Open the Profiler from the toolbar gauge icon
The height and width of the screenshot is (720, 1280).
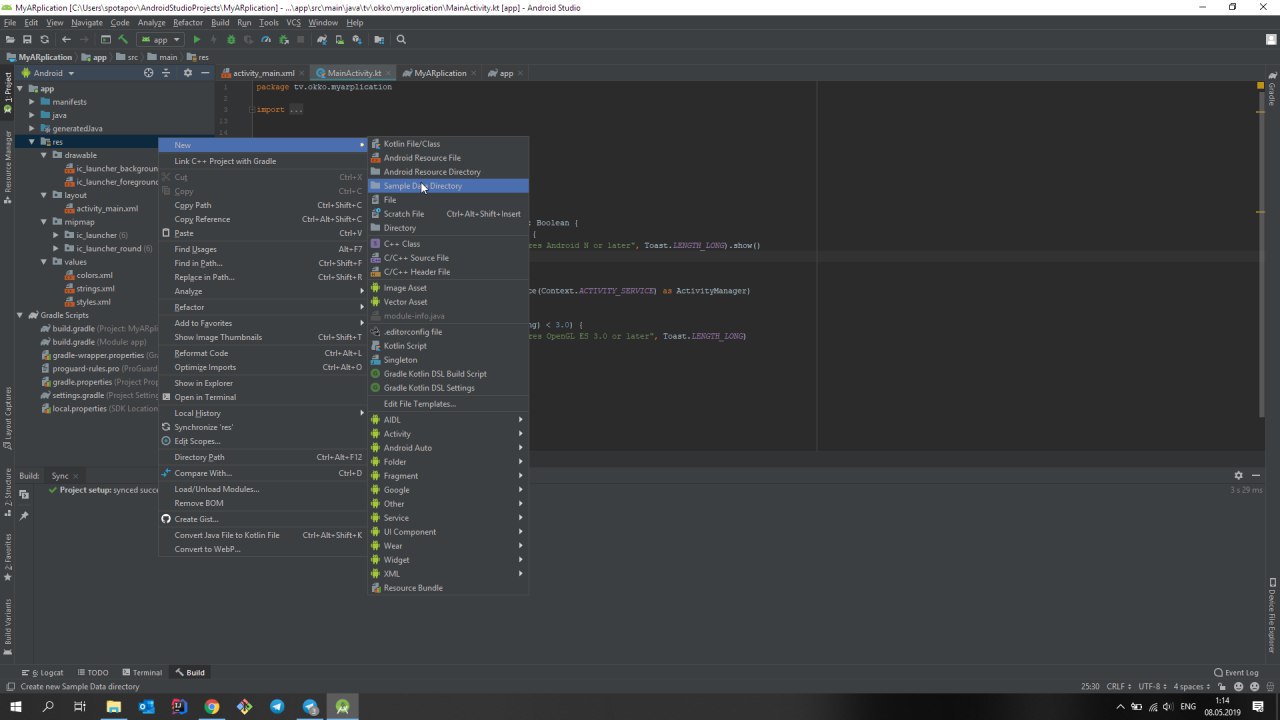265,40
